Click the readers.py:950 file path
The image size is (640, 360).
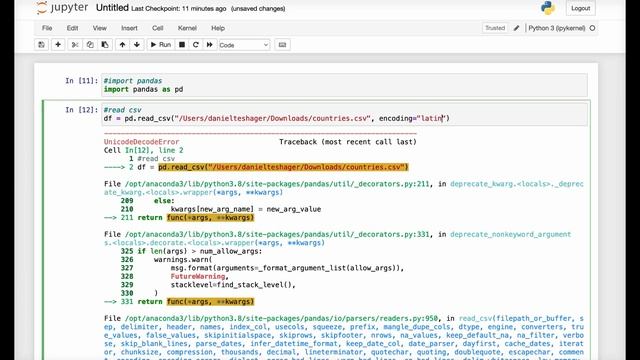click(282, 318)
